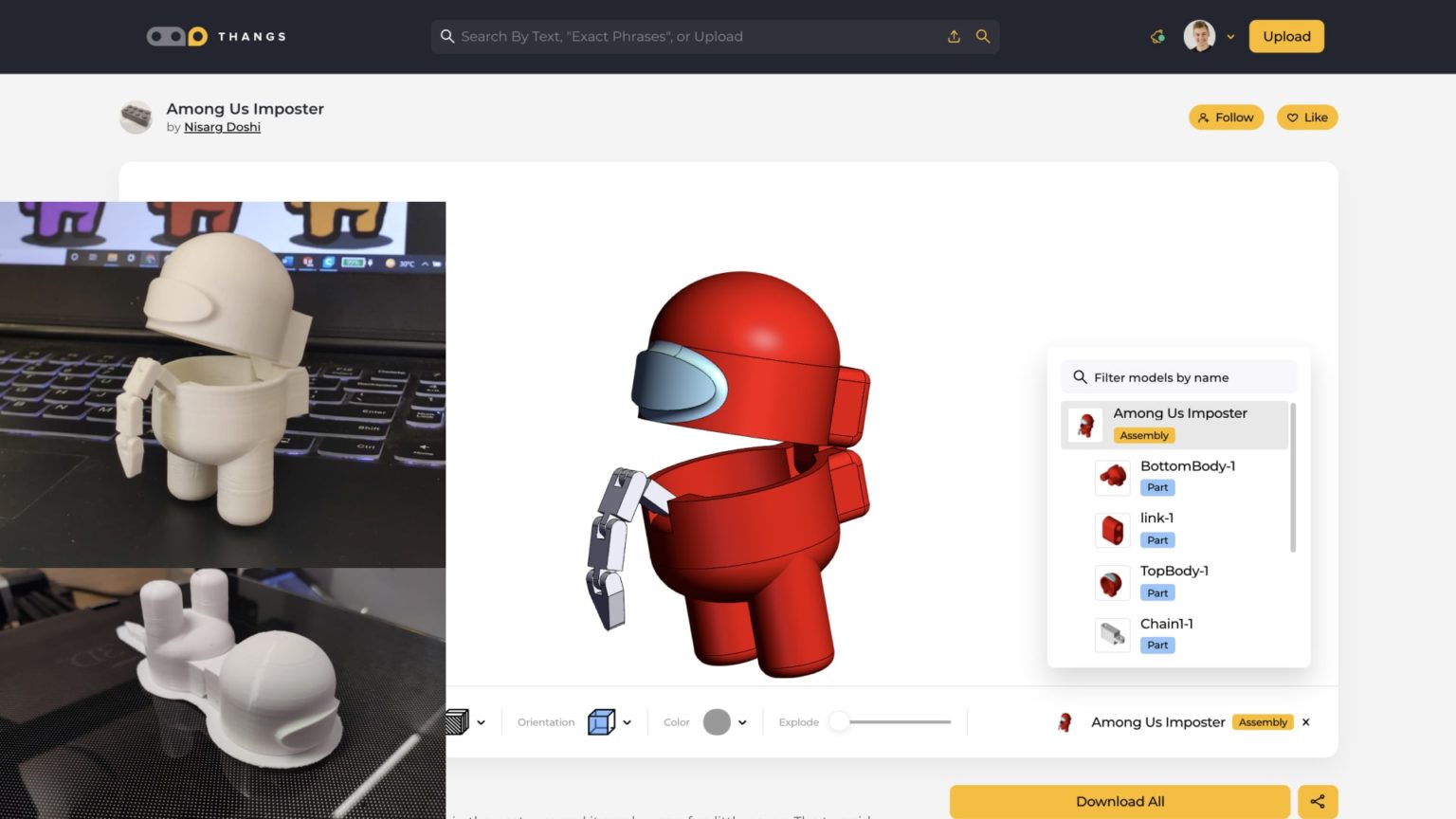Select the BottomBody-1 part thumbnail icon

point(1112,477)
